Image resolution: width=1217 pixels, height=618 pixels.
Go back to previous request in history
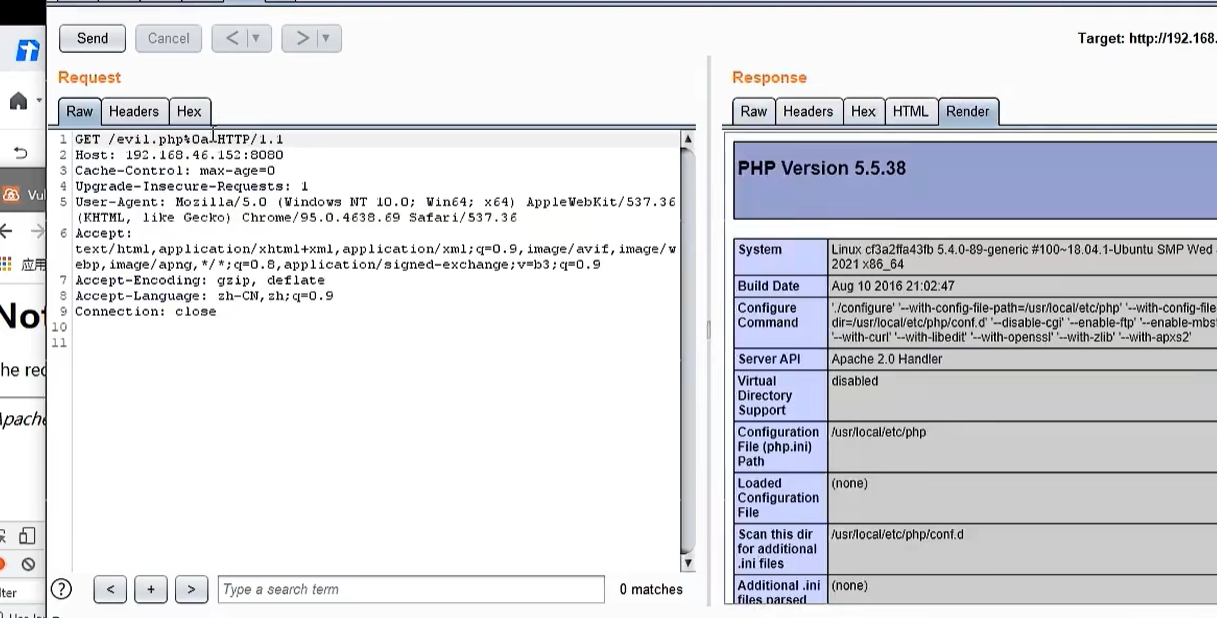coord(232,38)
